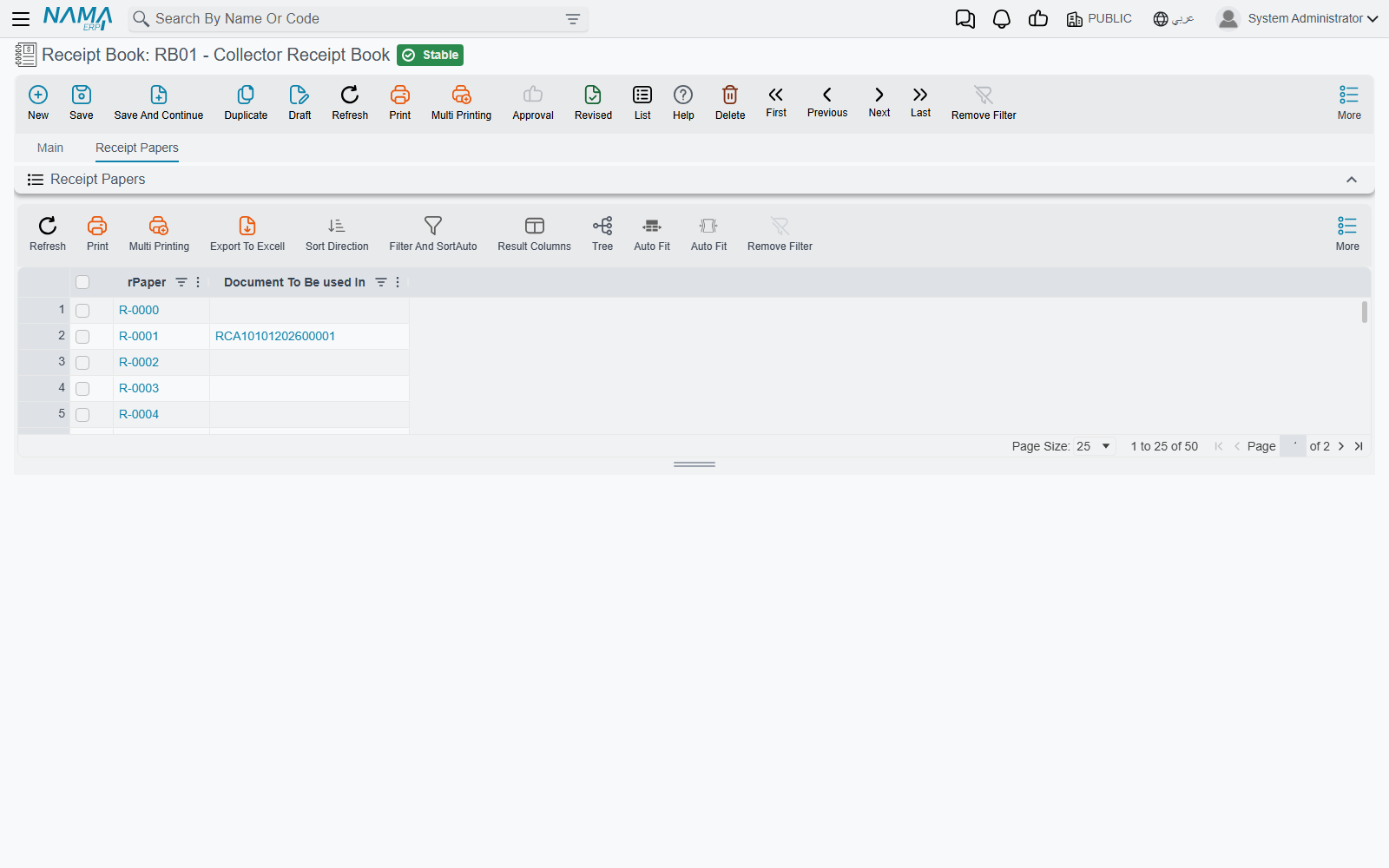
Task: Open Filter And SortAuto
Action: click(x=433, y=234)
